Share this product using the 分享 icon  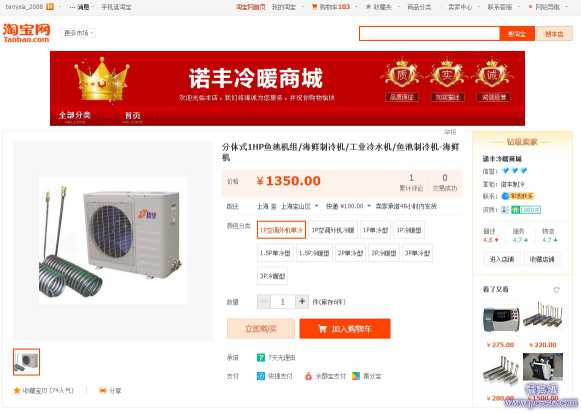coord(103,390)
